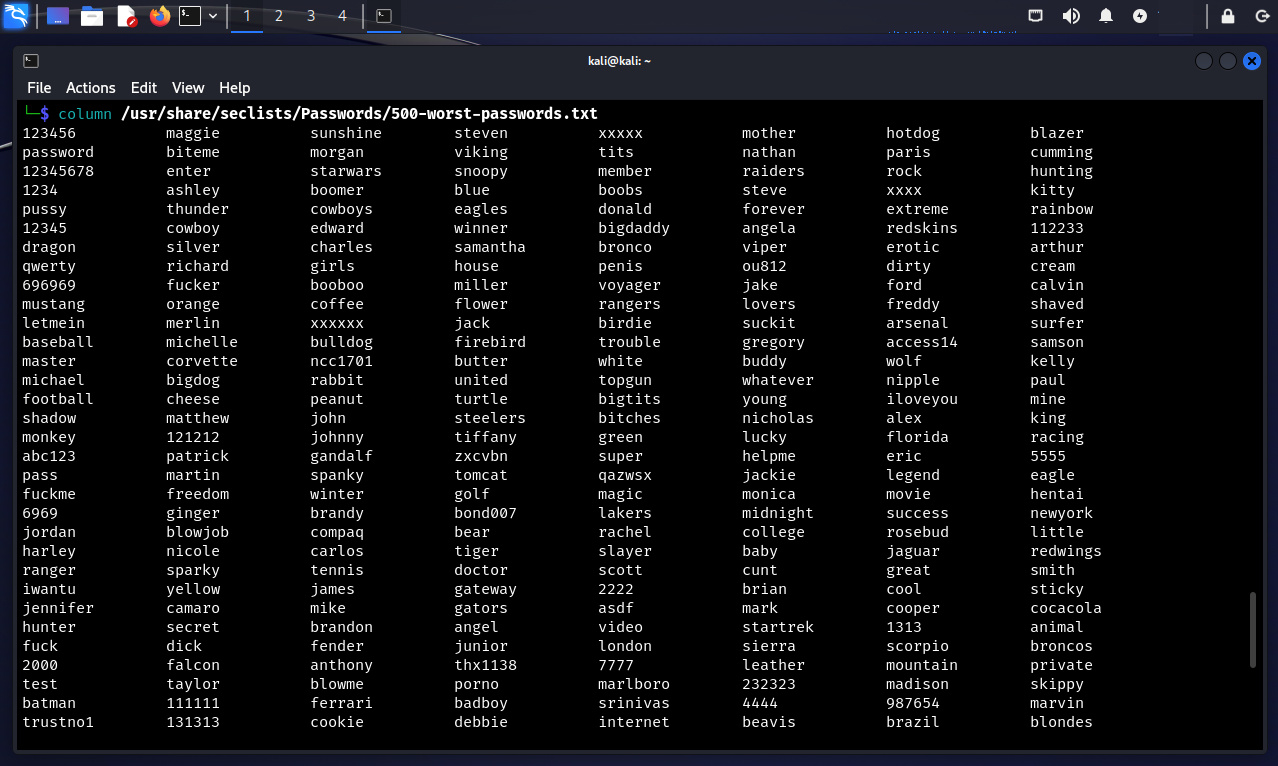1278x766 pixels.
Task: Switch to workspace 2
Action: [x=279, y=16]
